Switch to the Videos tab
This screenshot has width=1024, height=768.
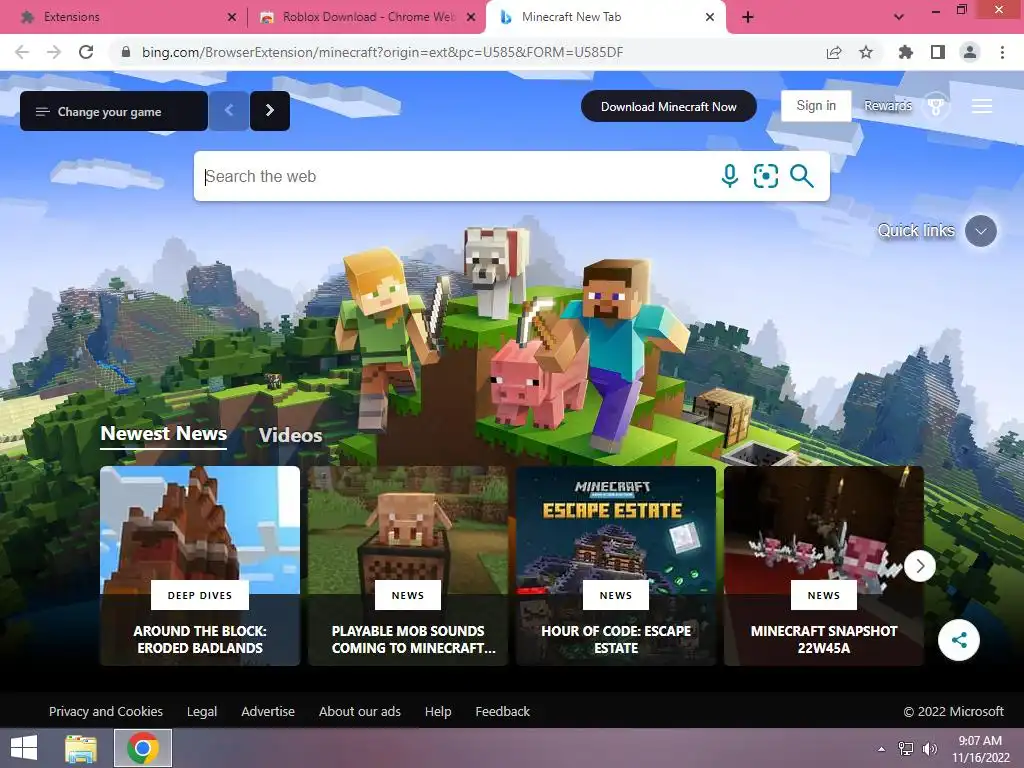point(290,436)
